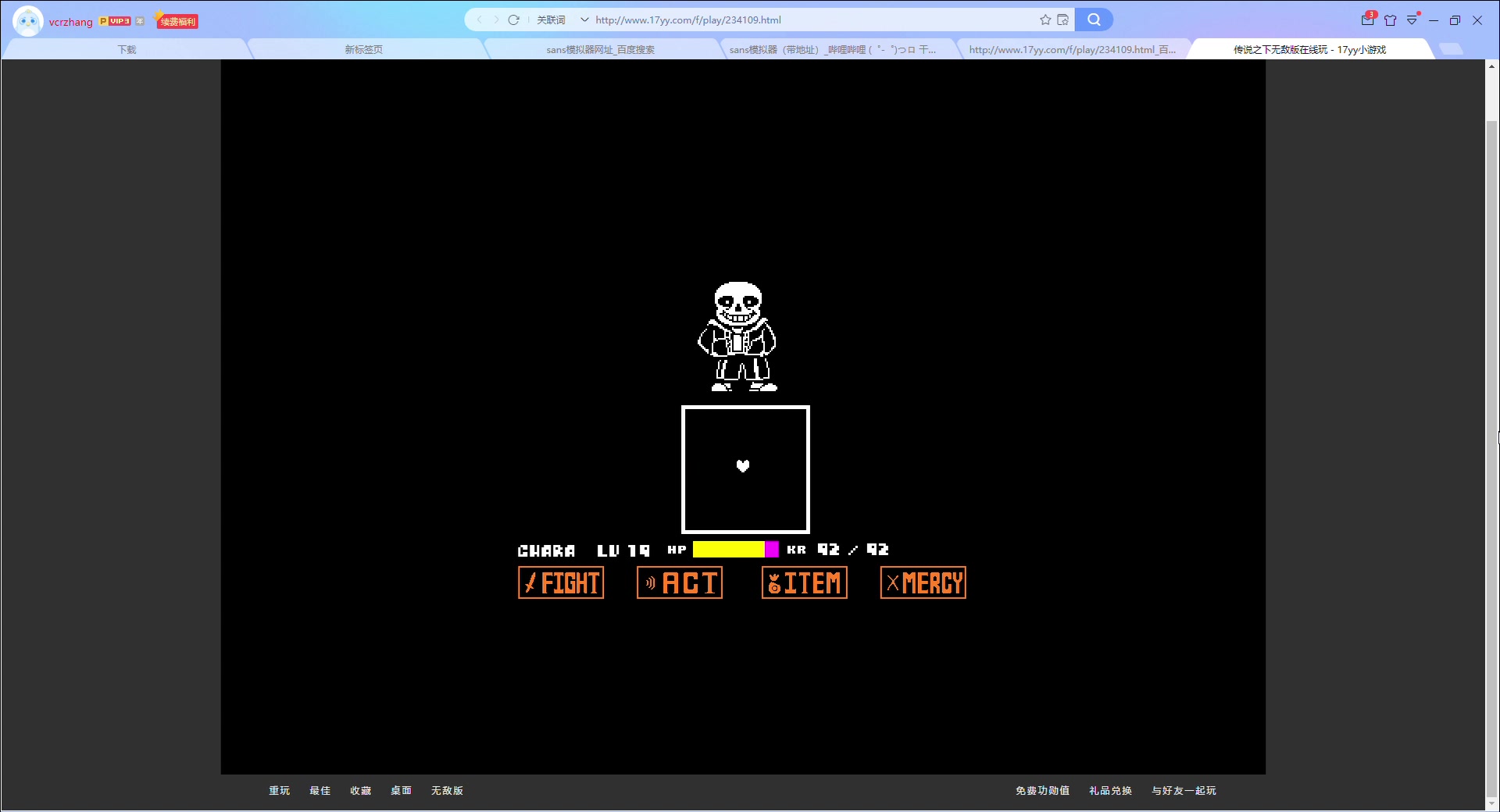Restore the browser window size
This screenshot has height=812, width=1500.
pos(1455,20)
